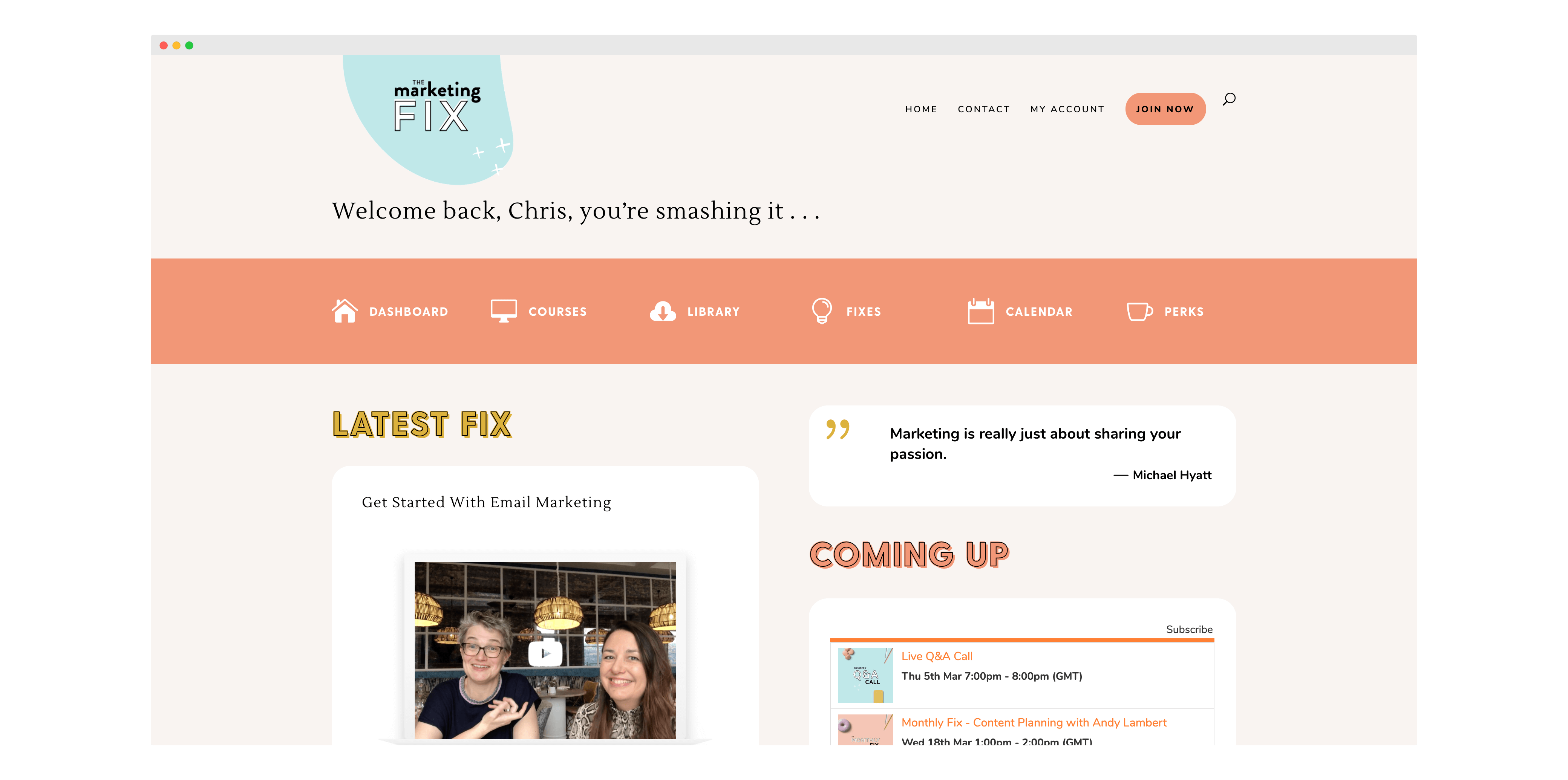
Task: Click the Courses icon in navigation
Action: point(503,310)
